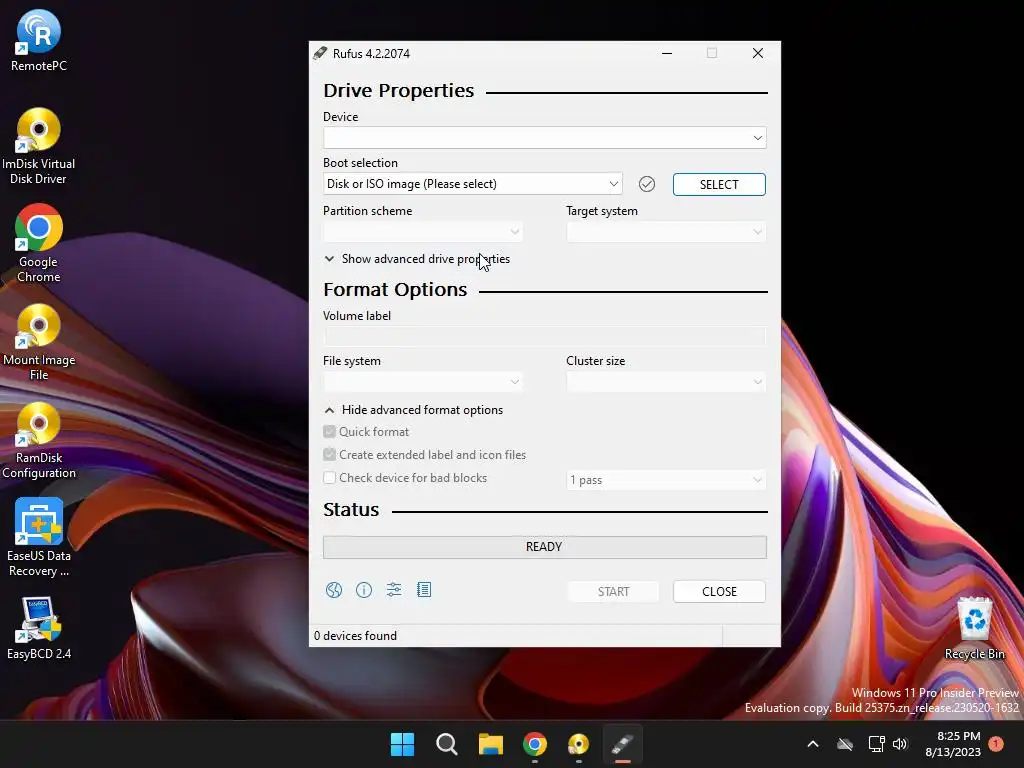The height and width of the screenshot is (768, 1024).
Task: Click the 0 devices found status text
Action: click(x=355, y=636)
